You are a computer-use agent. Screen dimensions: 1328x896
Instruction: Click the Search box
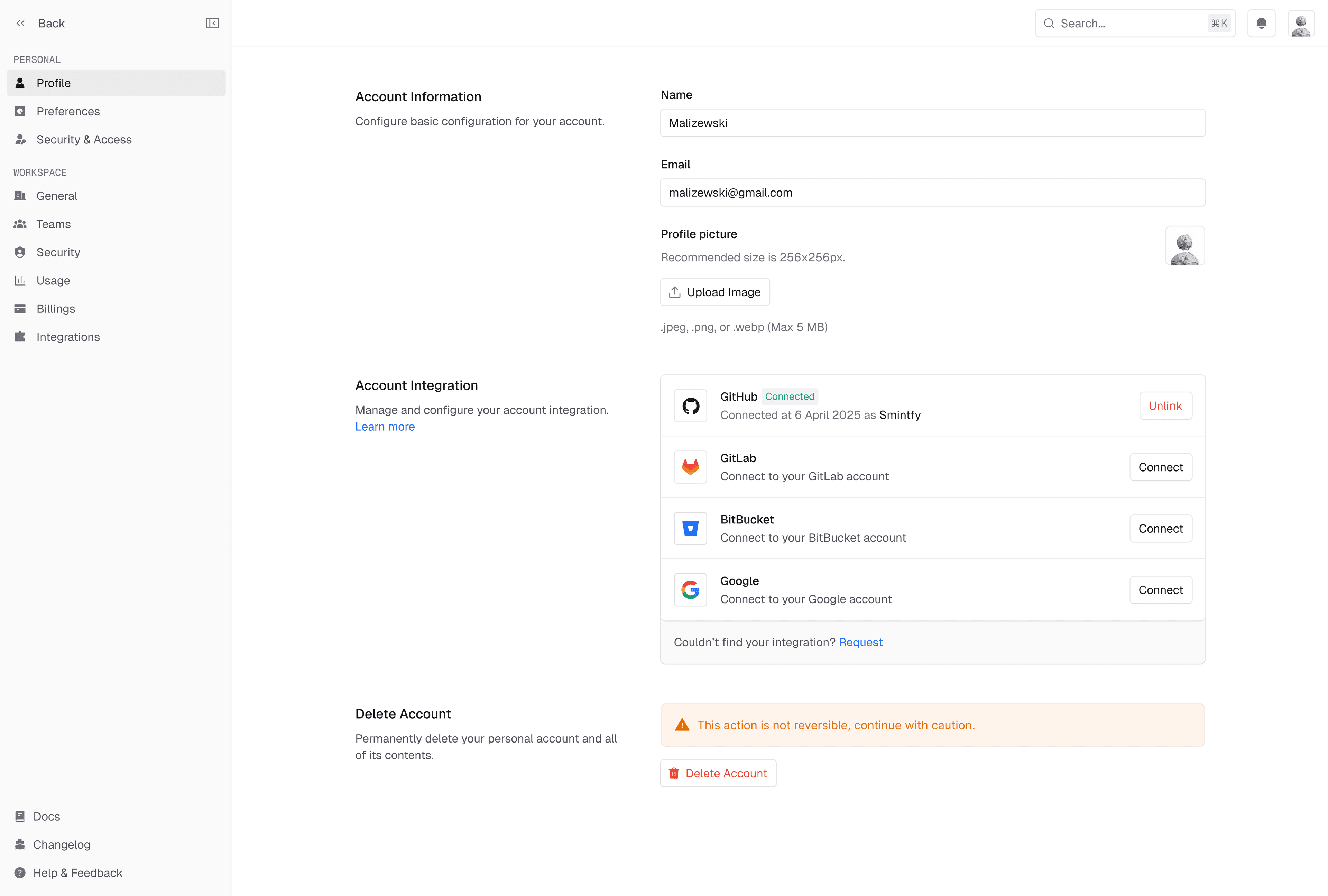point(1135,24)
